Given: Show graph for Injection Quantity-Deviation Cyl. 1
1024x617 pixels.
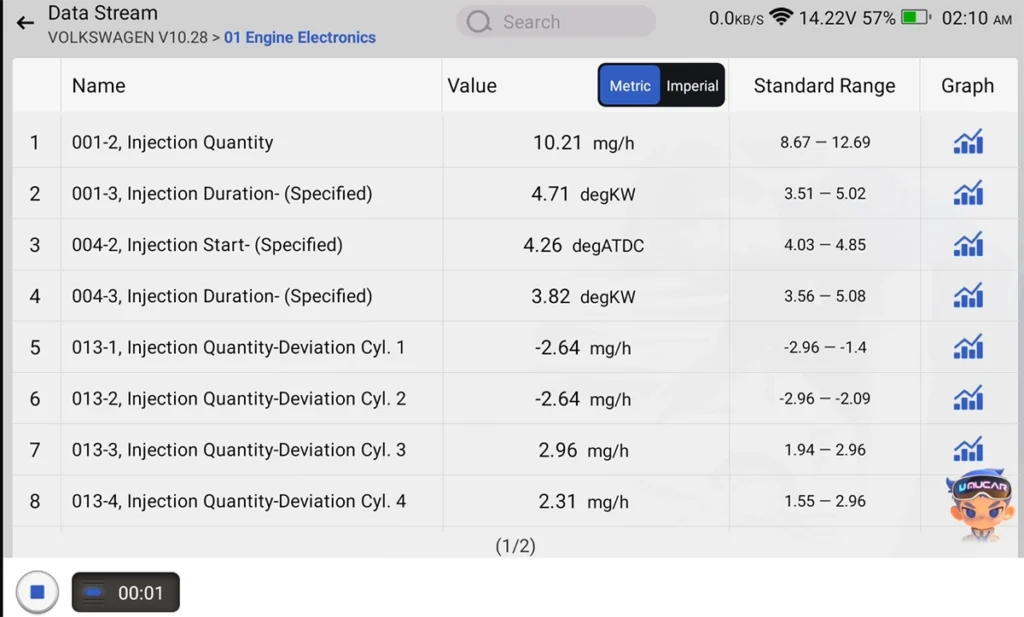Looking at the screenshot, I should (967, 346).
